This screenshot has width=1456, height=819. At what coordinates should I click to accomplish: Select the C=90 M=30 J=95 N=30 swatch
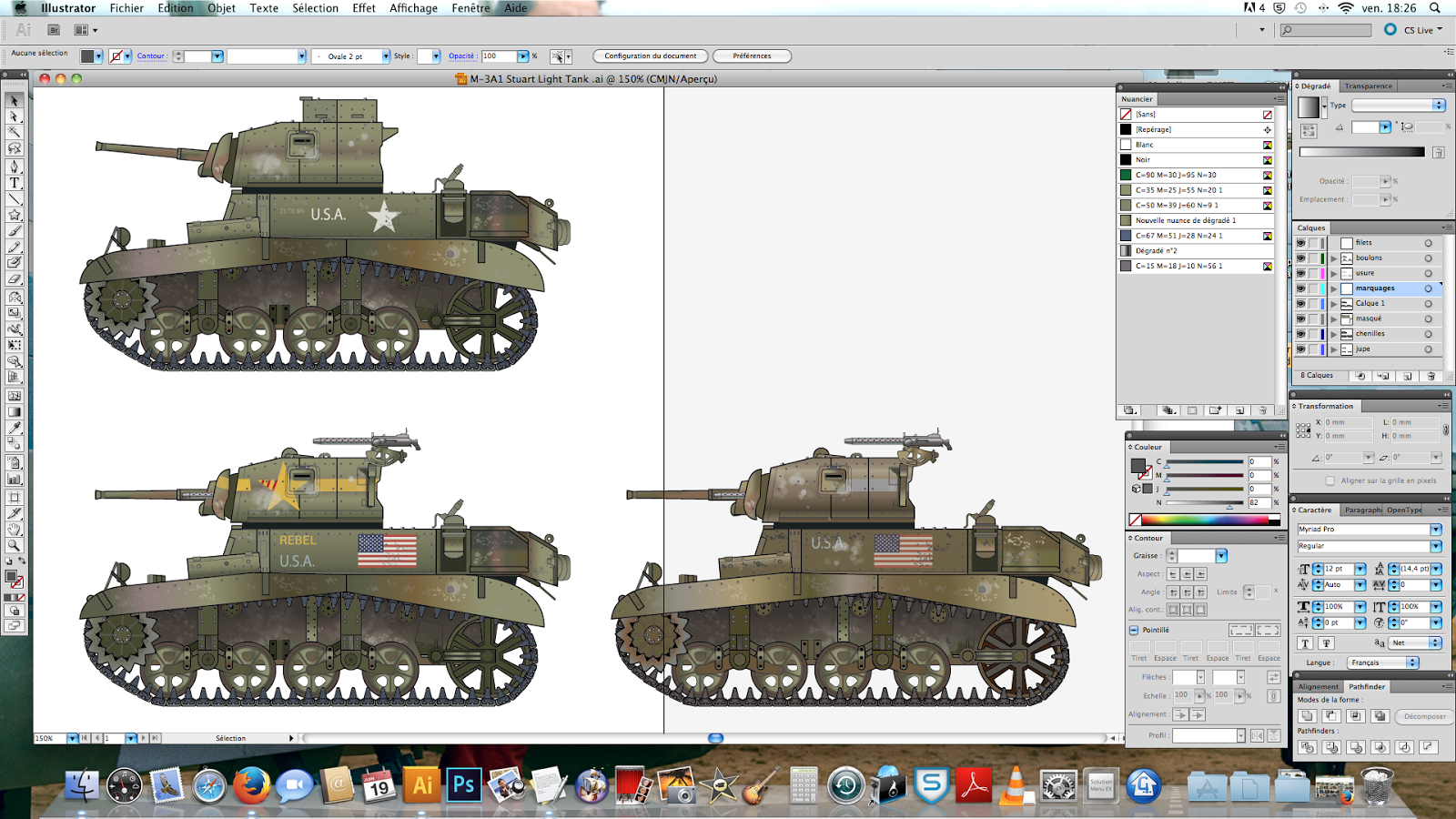1196,175
